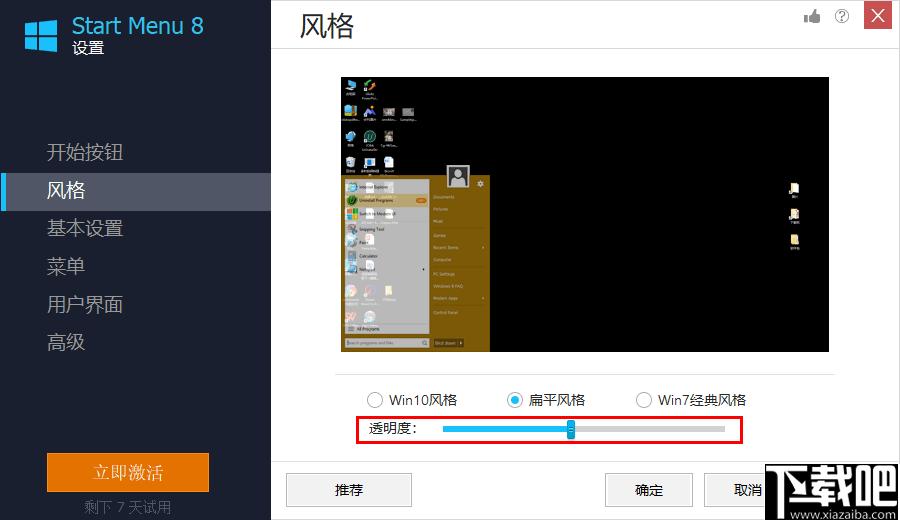The height and width of the screenshot is (520, 900).
Task: Confirm settings with the 确定 button
Action: point(649,490)
